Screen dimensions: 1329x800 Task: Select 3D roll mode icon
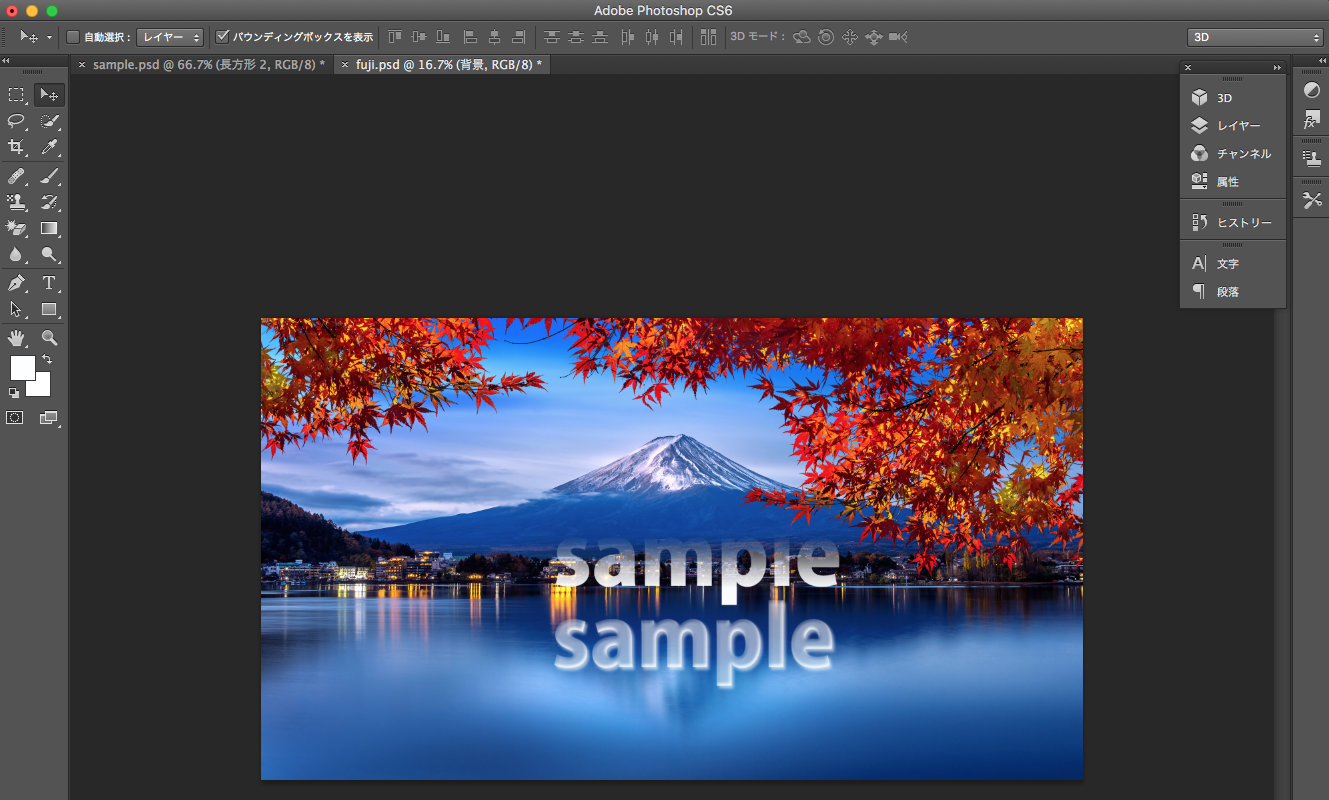(825, 37)
